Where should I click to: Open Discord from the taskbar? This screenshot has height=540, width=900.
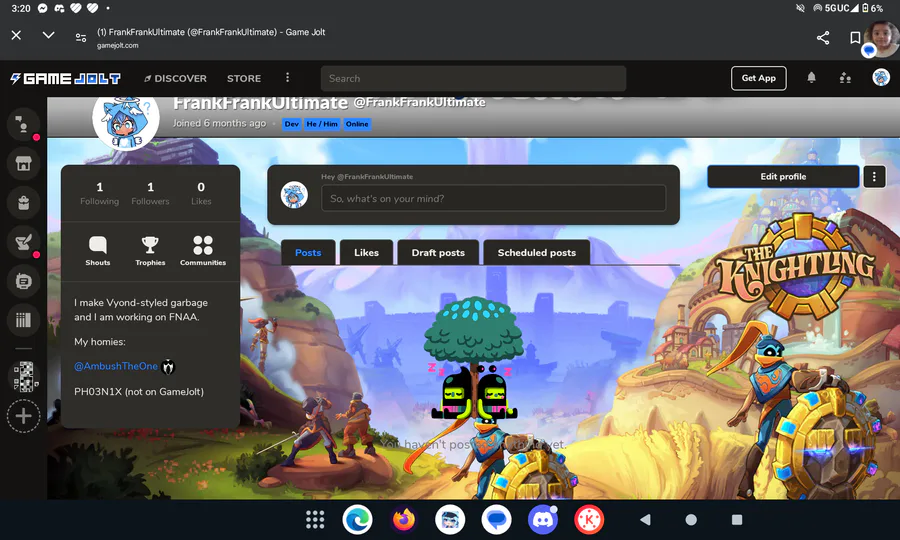543,520
